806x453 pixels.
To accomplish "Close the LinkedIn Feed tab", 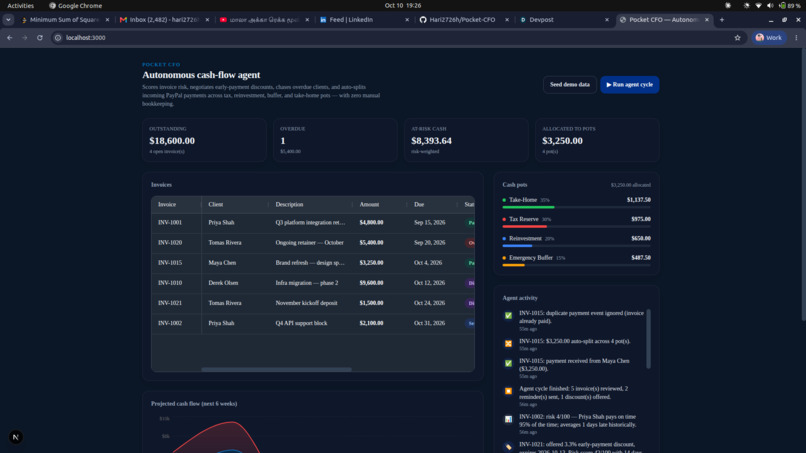I will coord(407,20).
